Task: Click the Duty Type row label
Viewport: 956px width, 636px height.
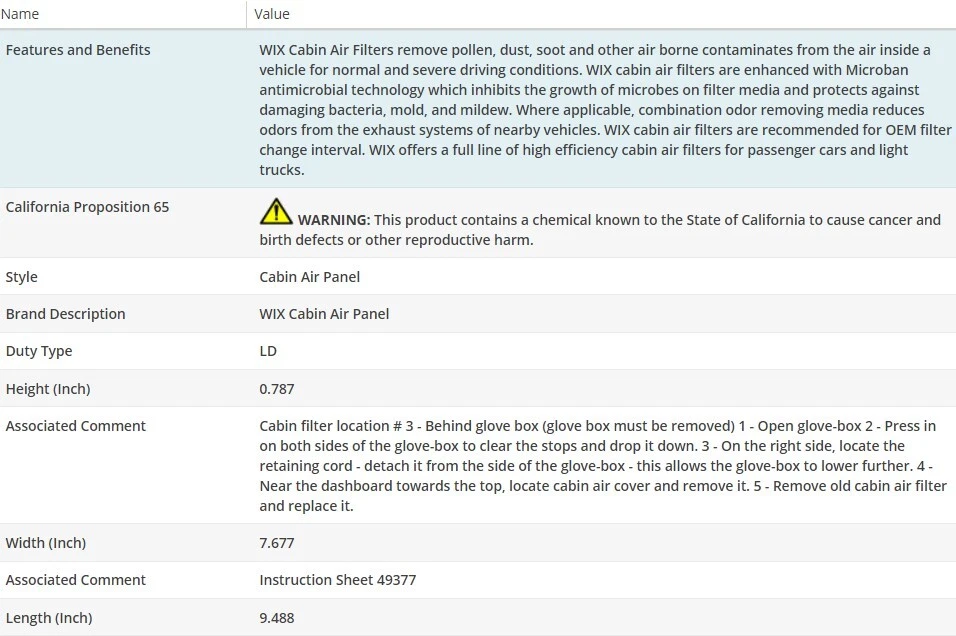Action: coord(39,351)
